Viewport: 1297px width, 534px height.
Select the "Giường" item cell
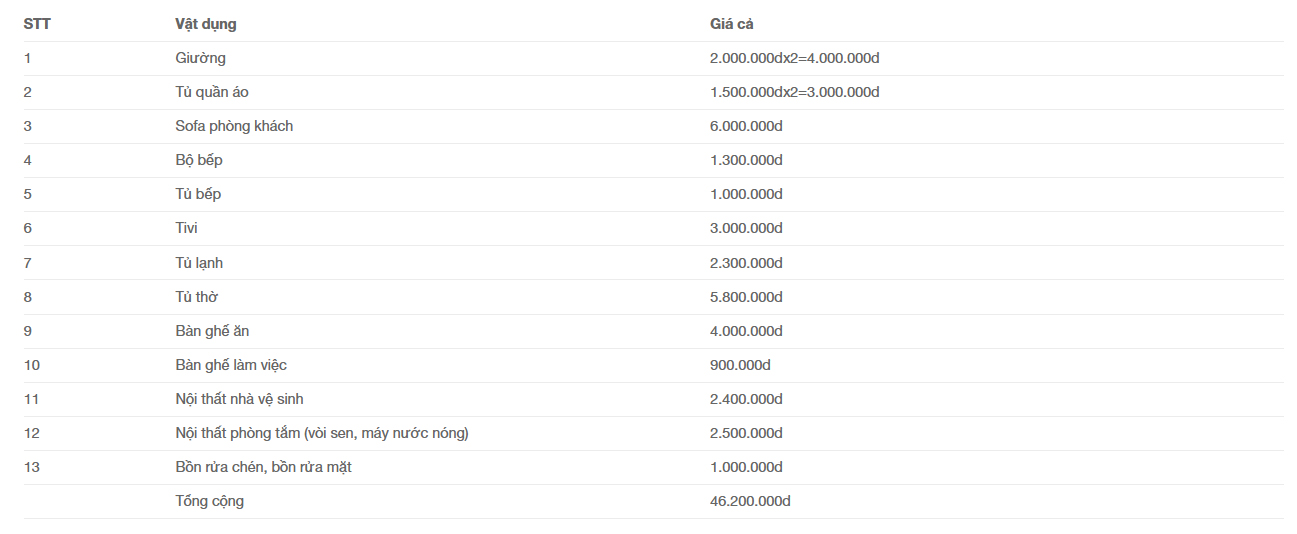pos(200,58)
